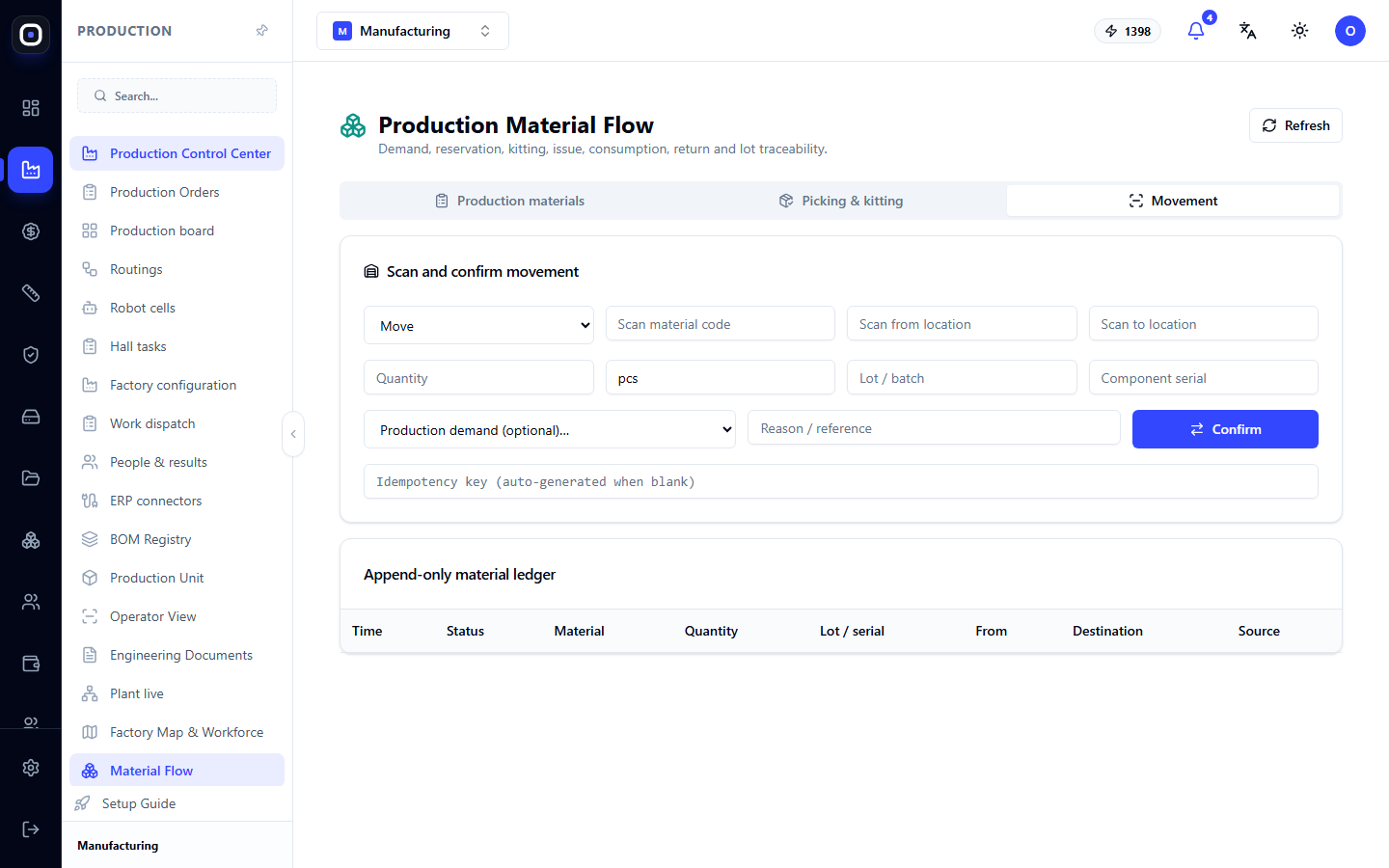Click the app logo at top left
1389x868 pixels.
[x=31, y=35]
